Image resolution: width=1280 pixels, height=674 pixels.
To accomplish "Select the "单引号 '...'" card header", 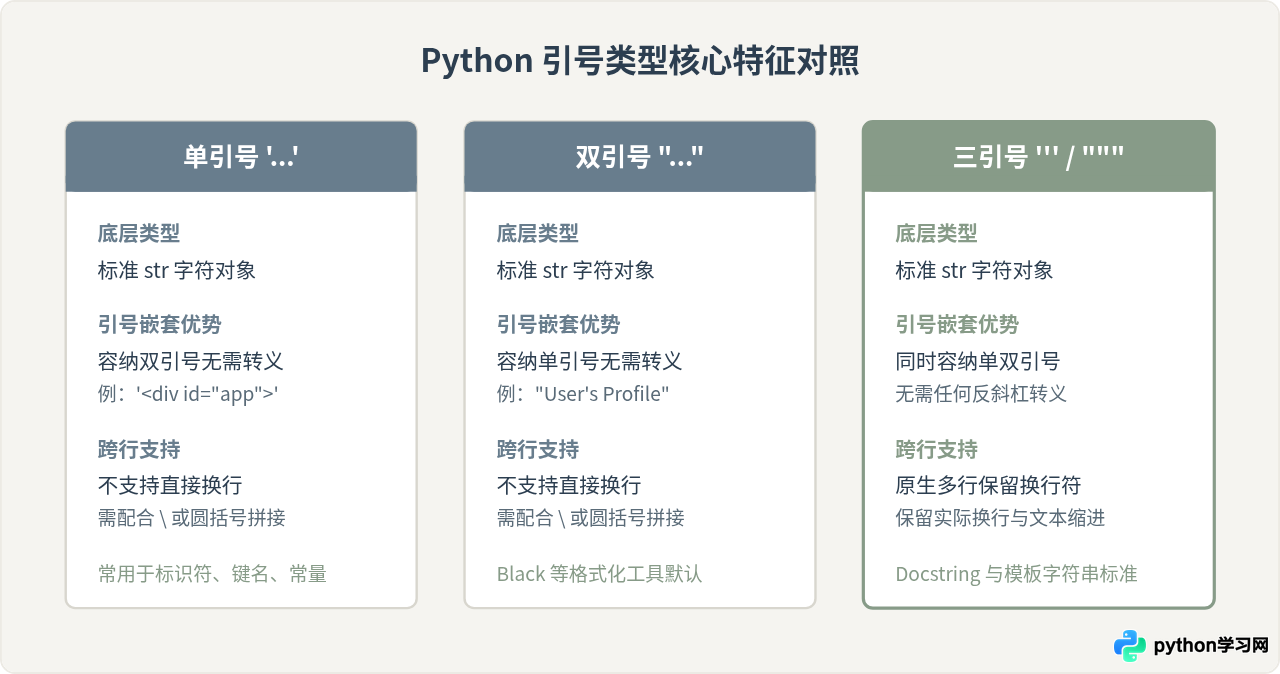I will point(241,157).
